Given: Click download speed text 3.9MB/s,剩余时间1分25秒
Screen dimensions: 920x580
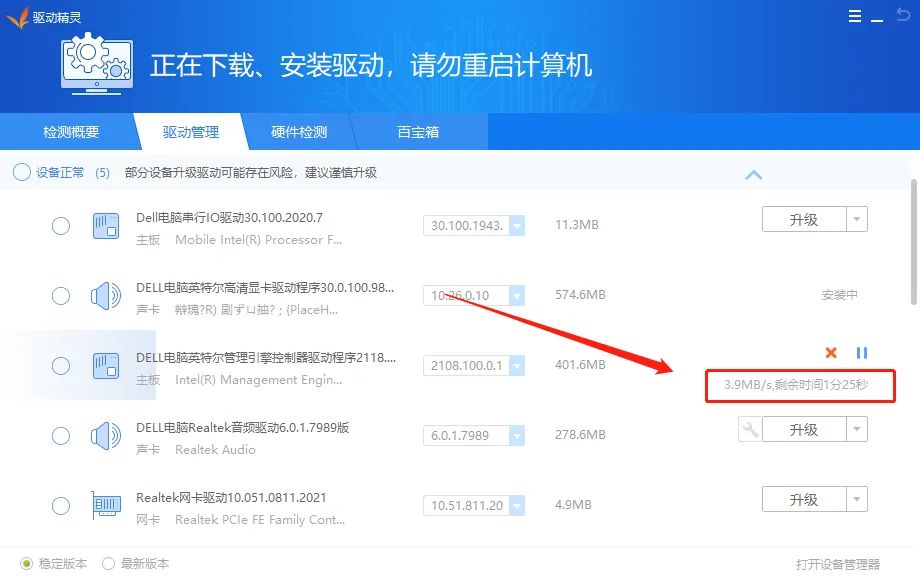Looking at the screenshot, I should 796,385.
